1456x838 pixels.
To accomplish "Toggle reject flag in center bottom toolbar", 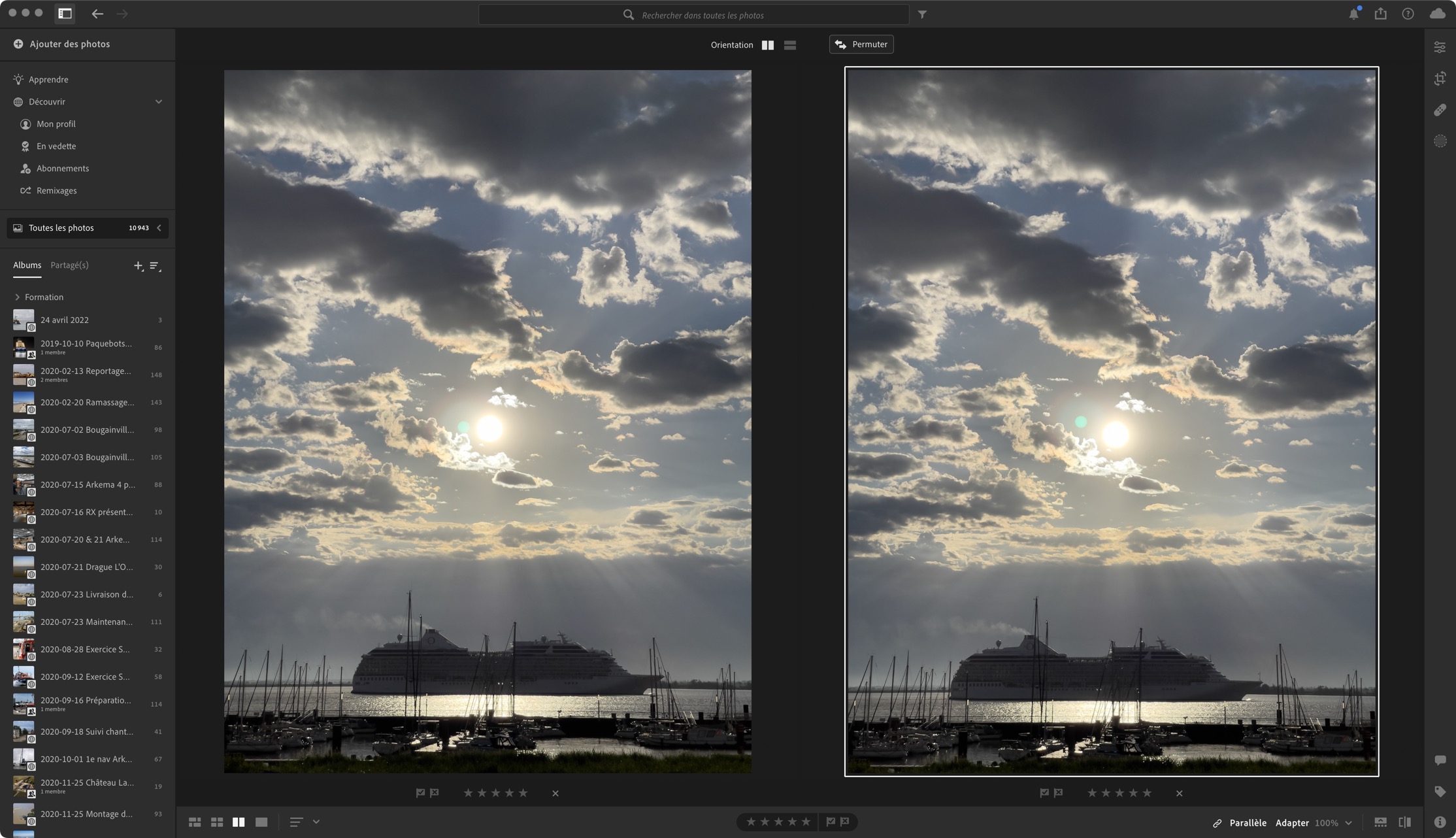I will [845, 822].
